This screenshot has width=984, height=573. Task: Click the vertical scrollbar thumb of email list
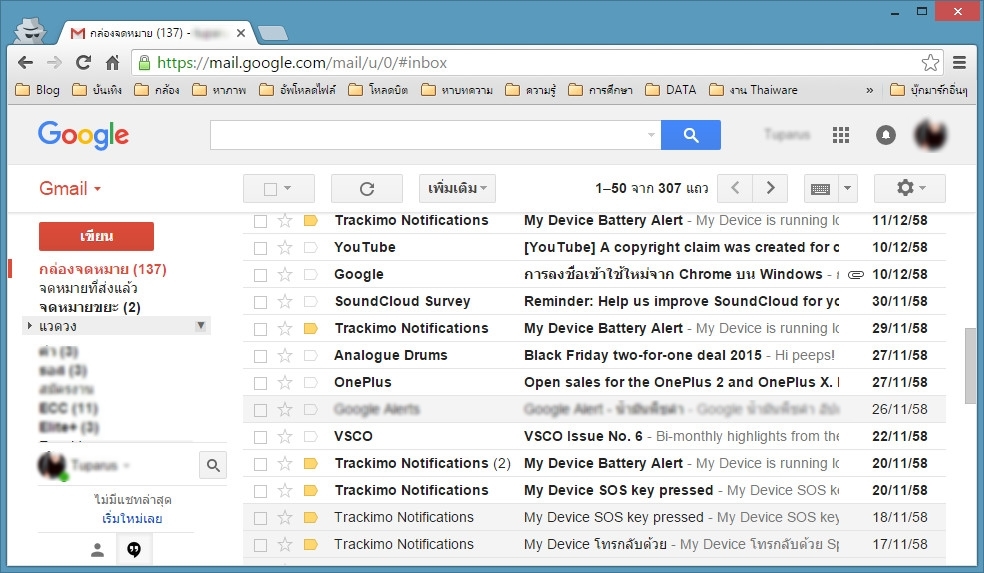970,366
